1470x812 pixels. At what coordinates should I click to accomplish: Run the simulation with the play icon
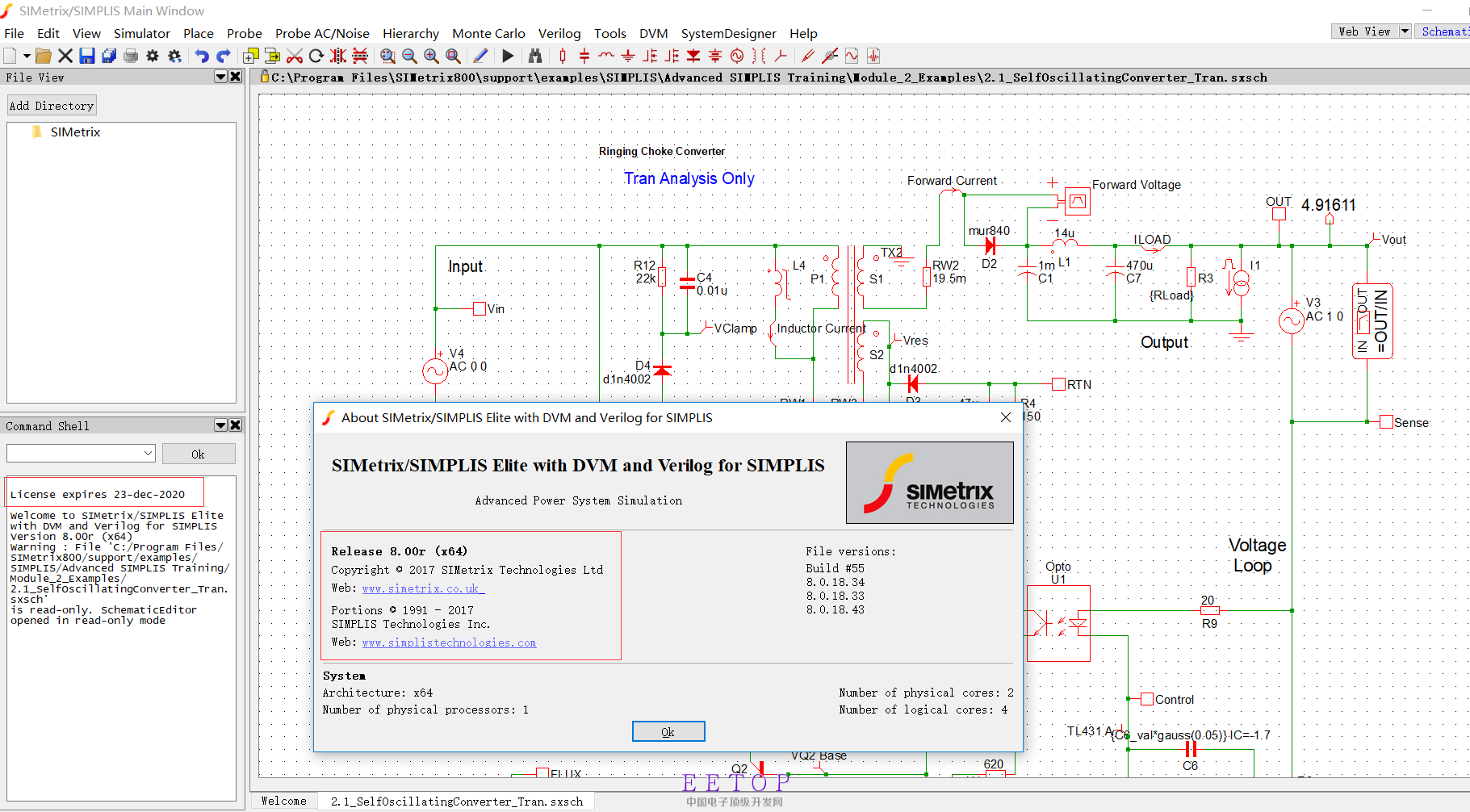click(x=508, y=56)
